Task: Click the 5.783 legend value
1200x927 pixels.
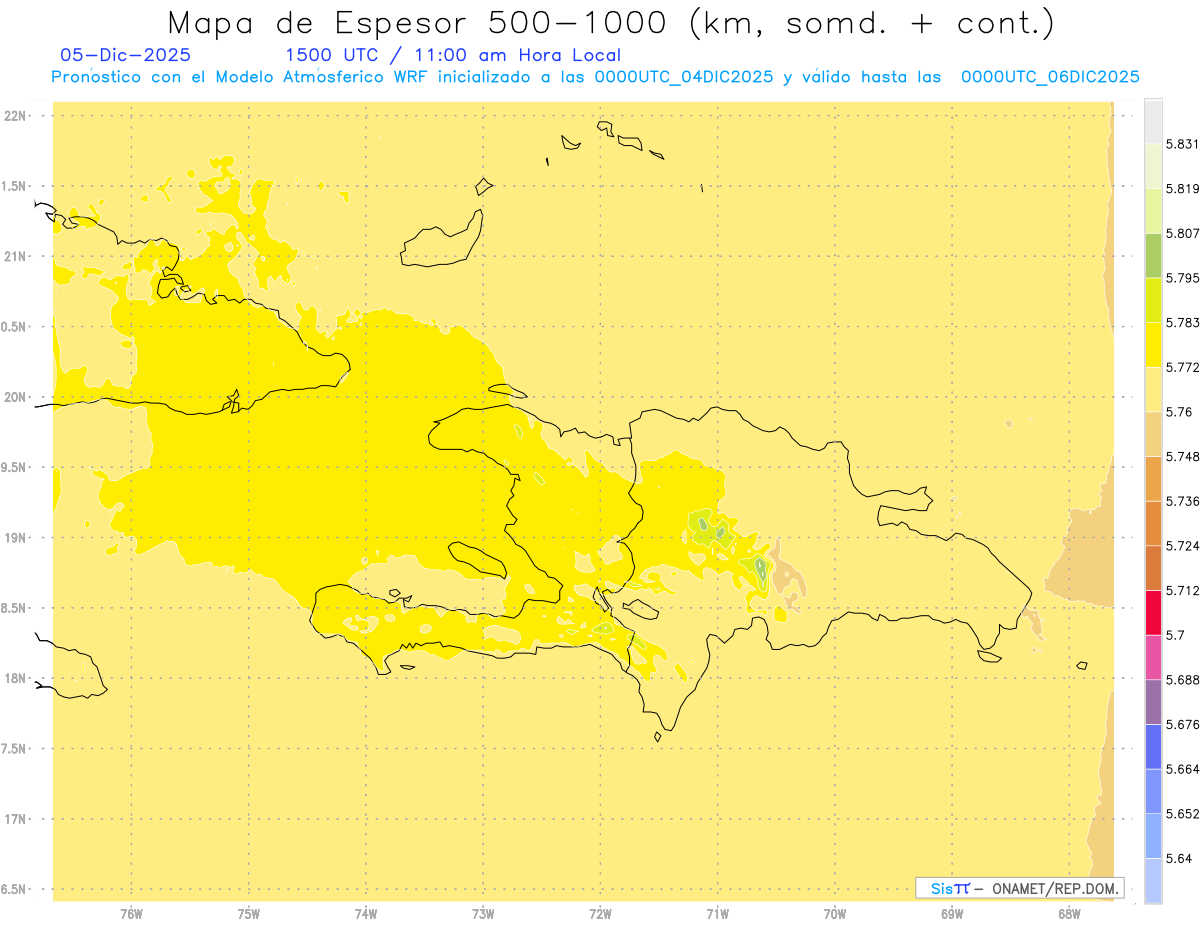Action: (x=1182, y=323)
